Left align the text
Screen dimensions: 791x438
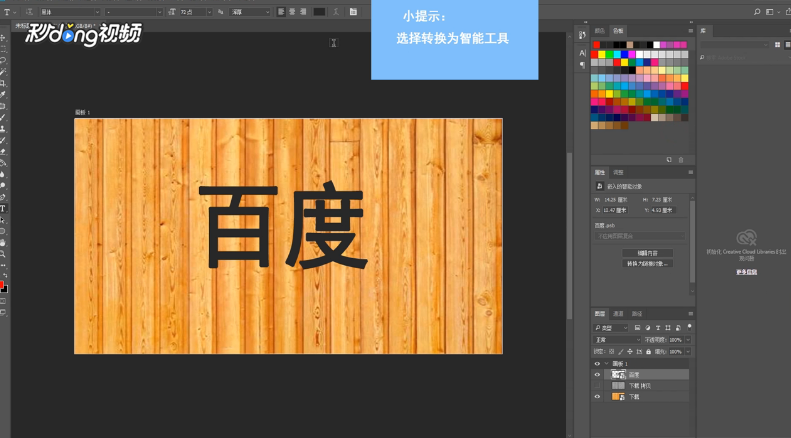[x=281, y=12]
